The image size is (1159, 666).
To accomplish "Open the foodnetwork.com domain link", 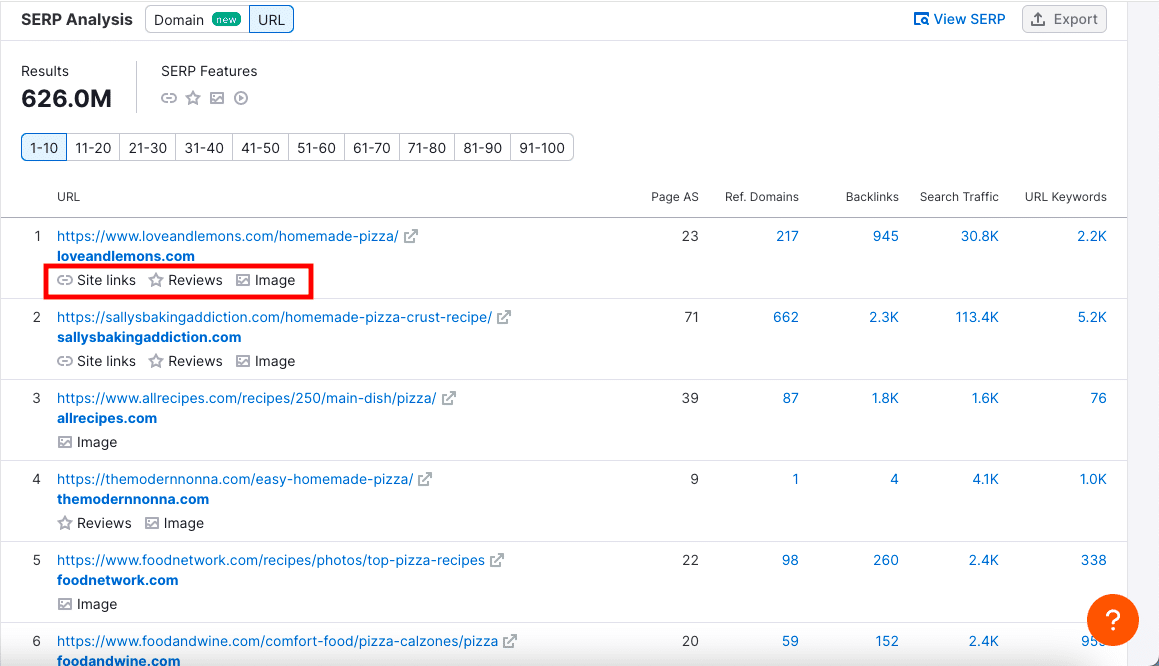I will coord(118,580).
